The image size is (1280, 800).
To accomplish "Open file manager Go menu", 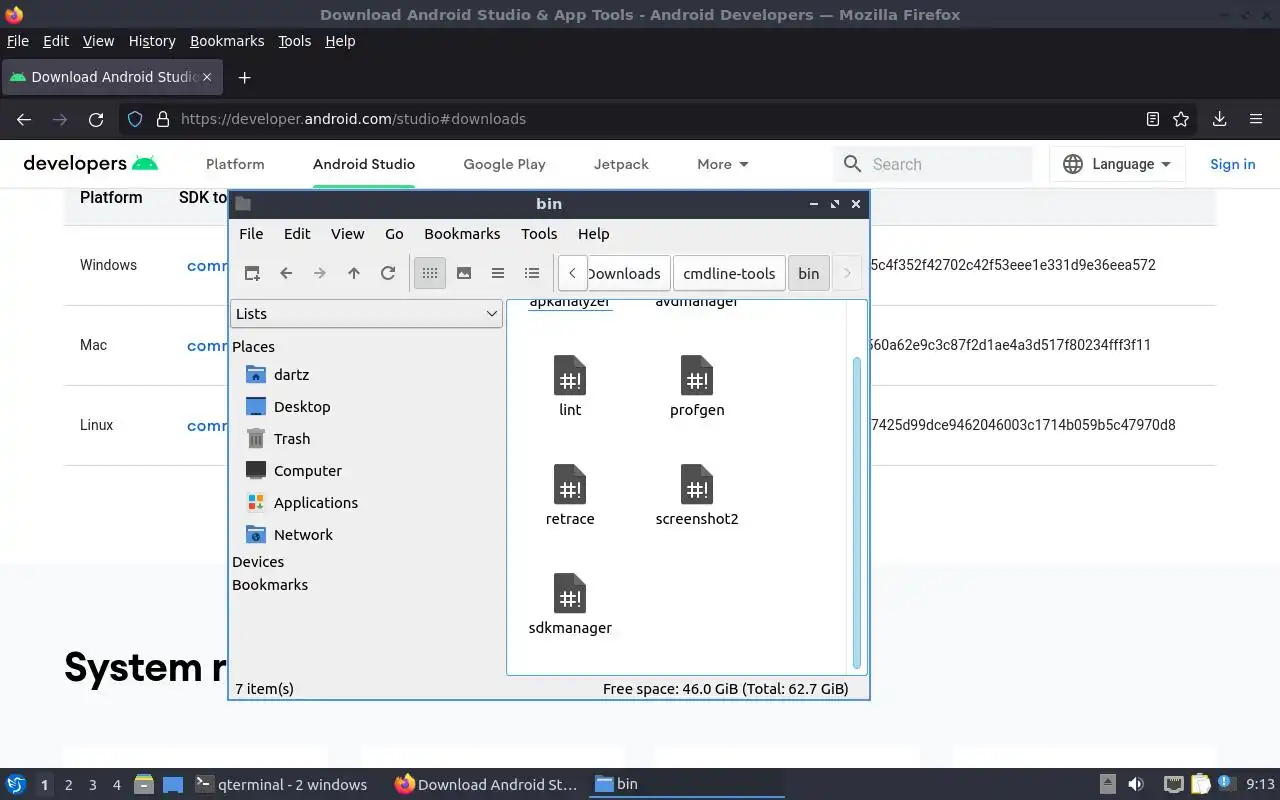I will 394,233.
